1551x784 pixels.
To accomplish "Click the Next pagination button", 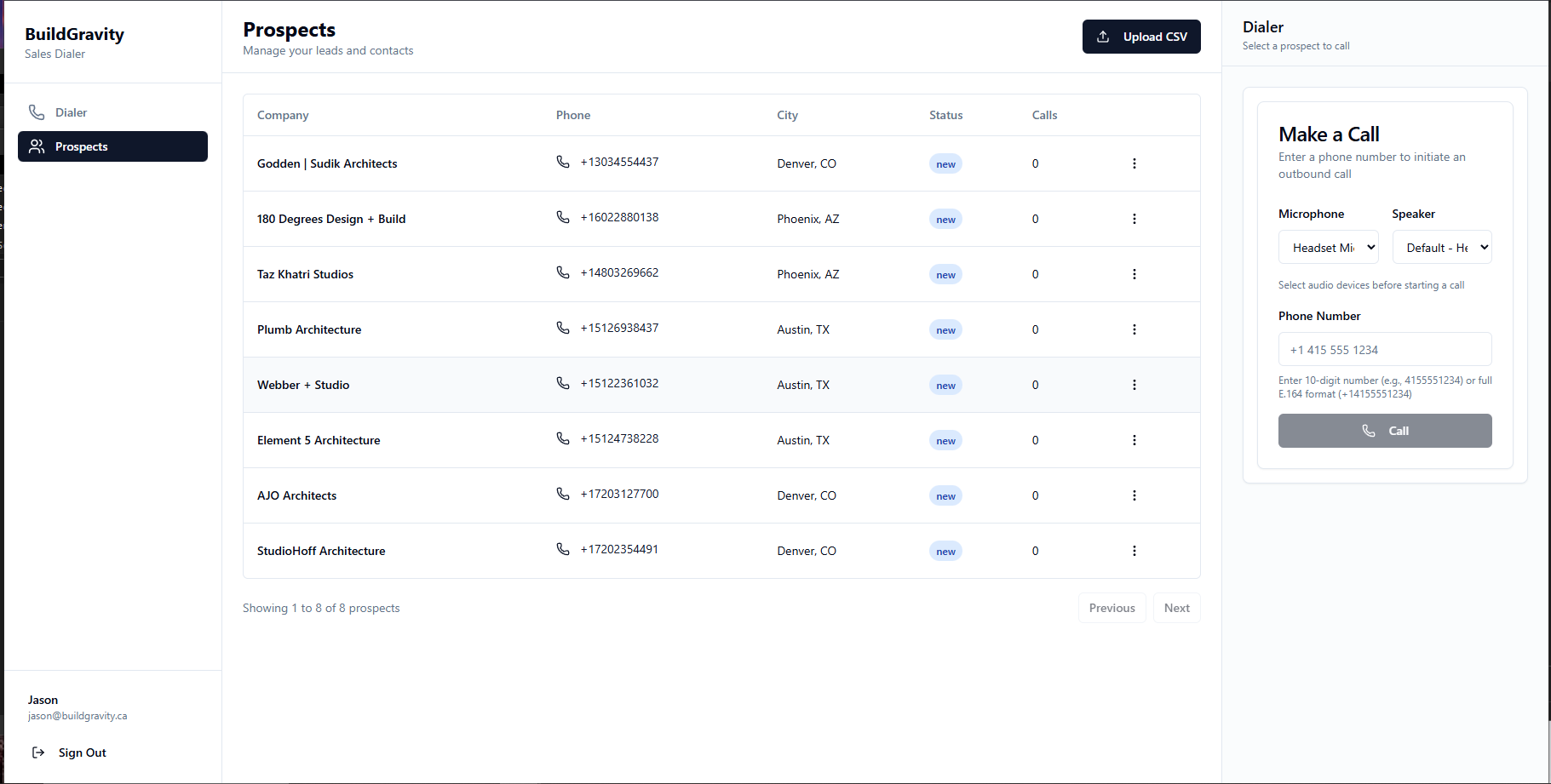I will point(1176,607).
